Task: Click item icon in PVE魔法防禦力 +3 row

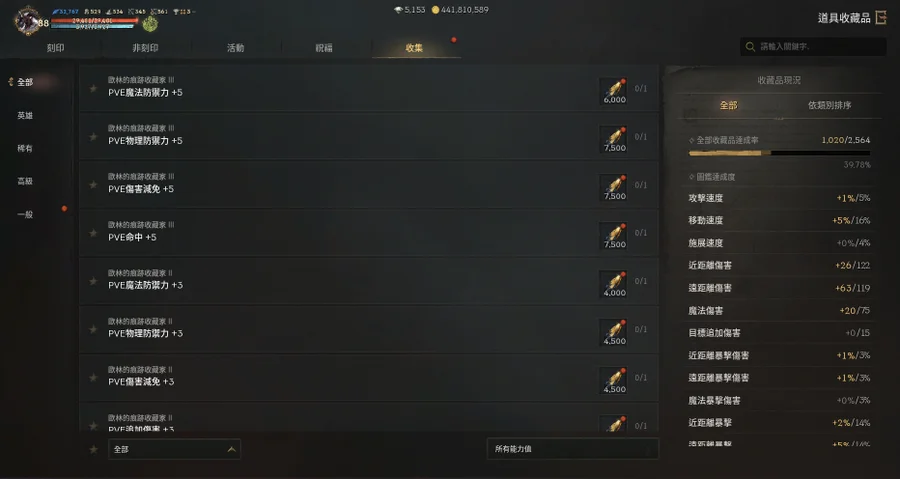Action: (x=614, y=284)
